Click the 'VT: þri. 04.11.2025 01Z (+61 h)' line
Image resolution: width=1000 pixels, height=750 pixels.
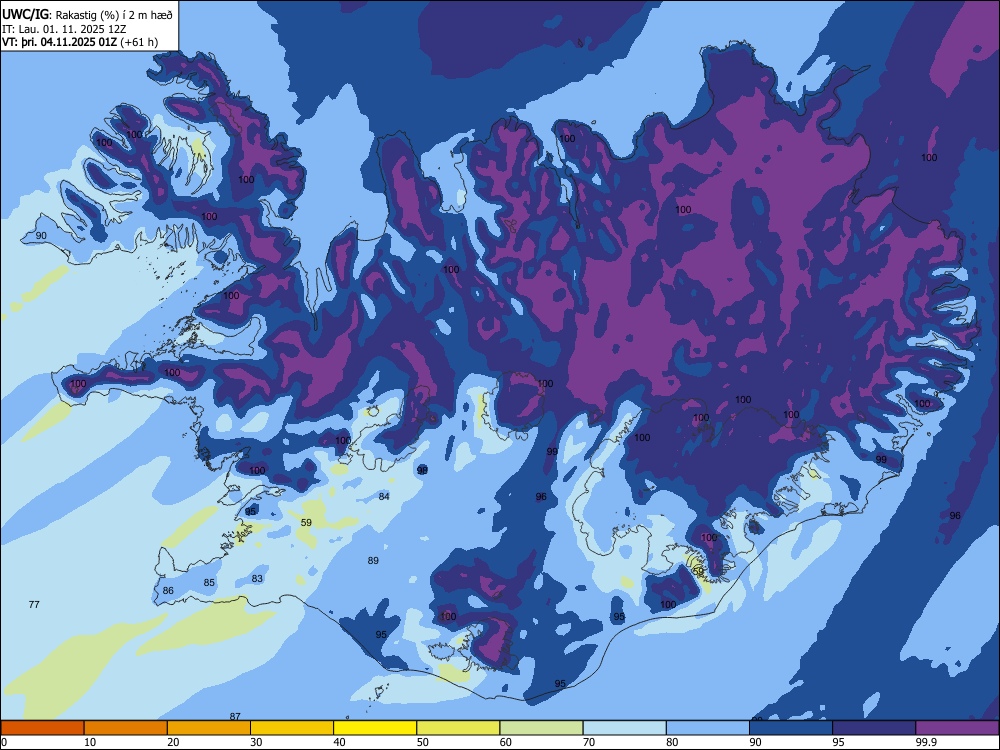(x=80, y=42)
